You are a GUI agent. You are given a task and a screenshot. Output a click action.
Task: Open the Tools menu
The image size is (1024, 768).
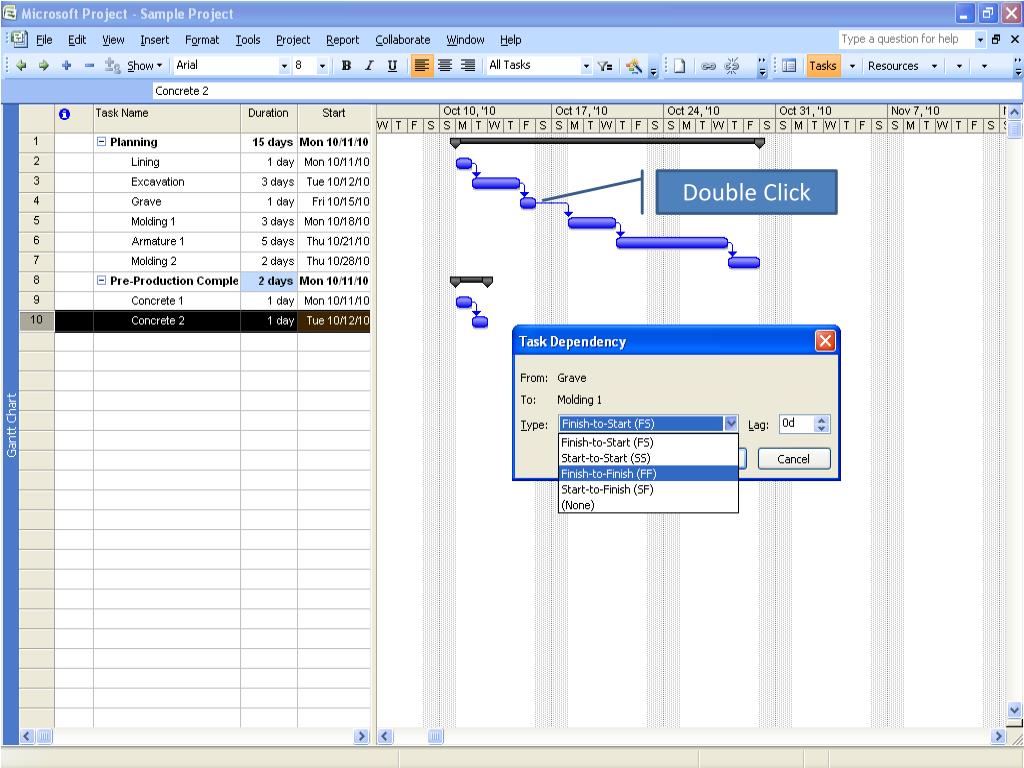pos(248,40)
